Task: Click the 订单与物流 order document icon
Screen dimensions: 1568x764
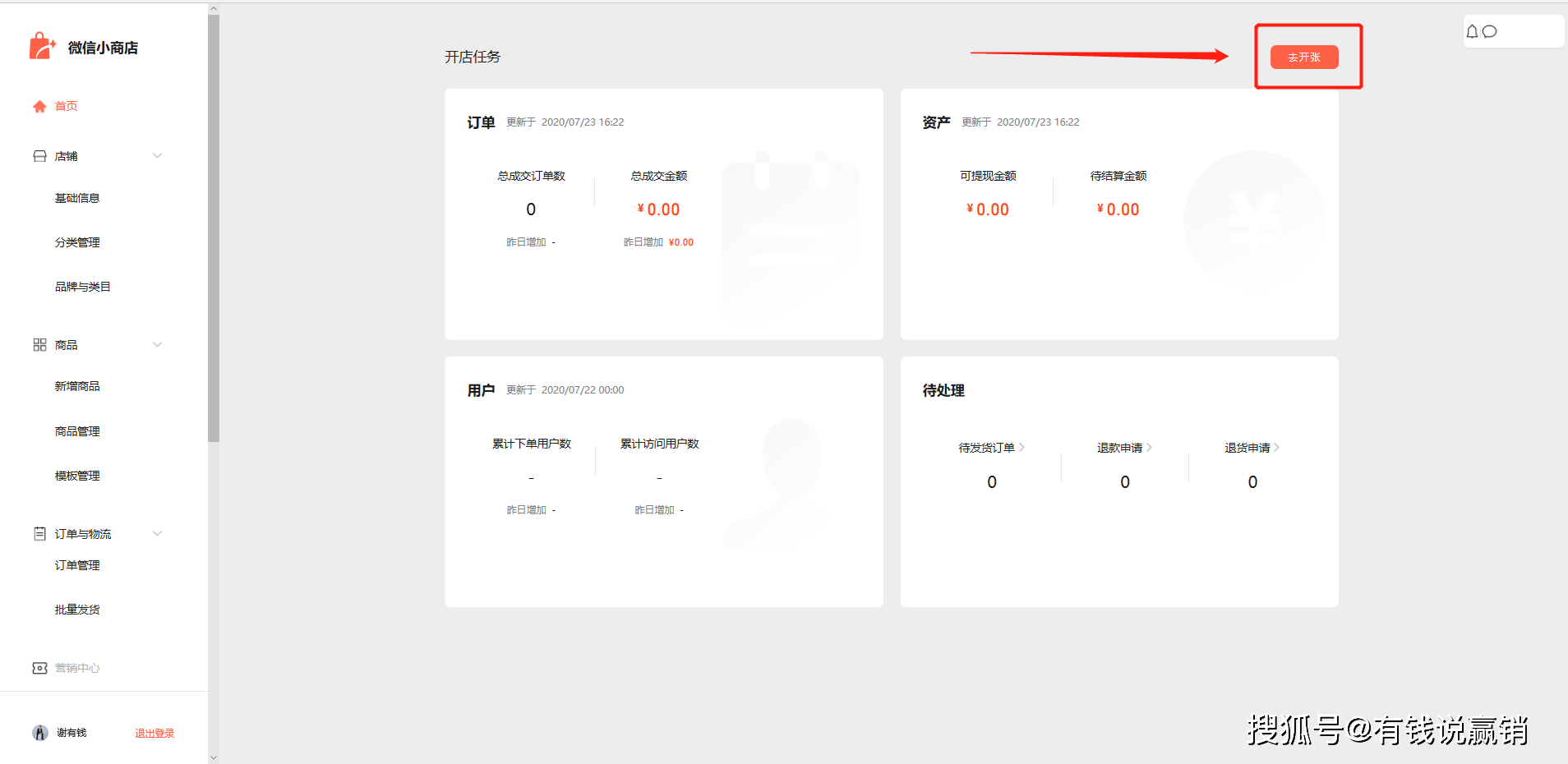Action: [x=39, y=533]
